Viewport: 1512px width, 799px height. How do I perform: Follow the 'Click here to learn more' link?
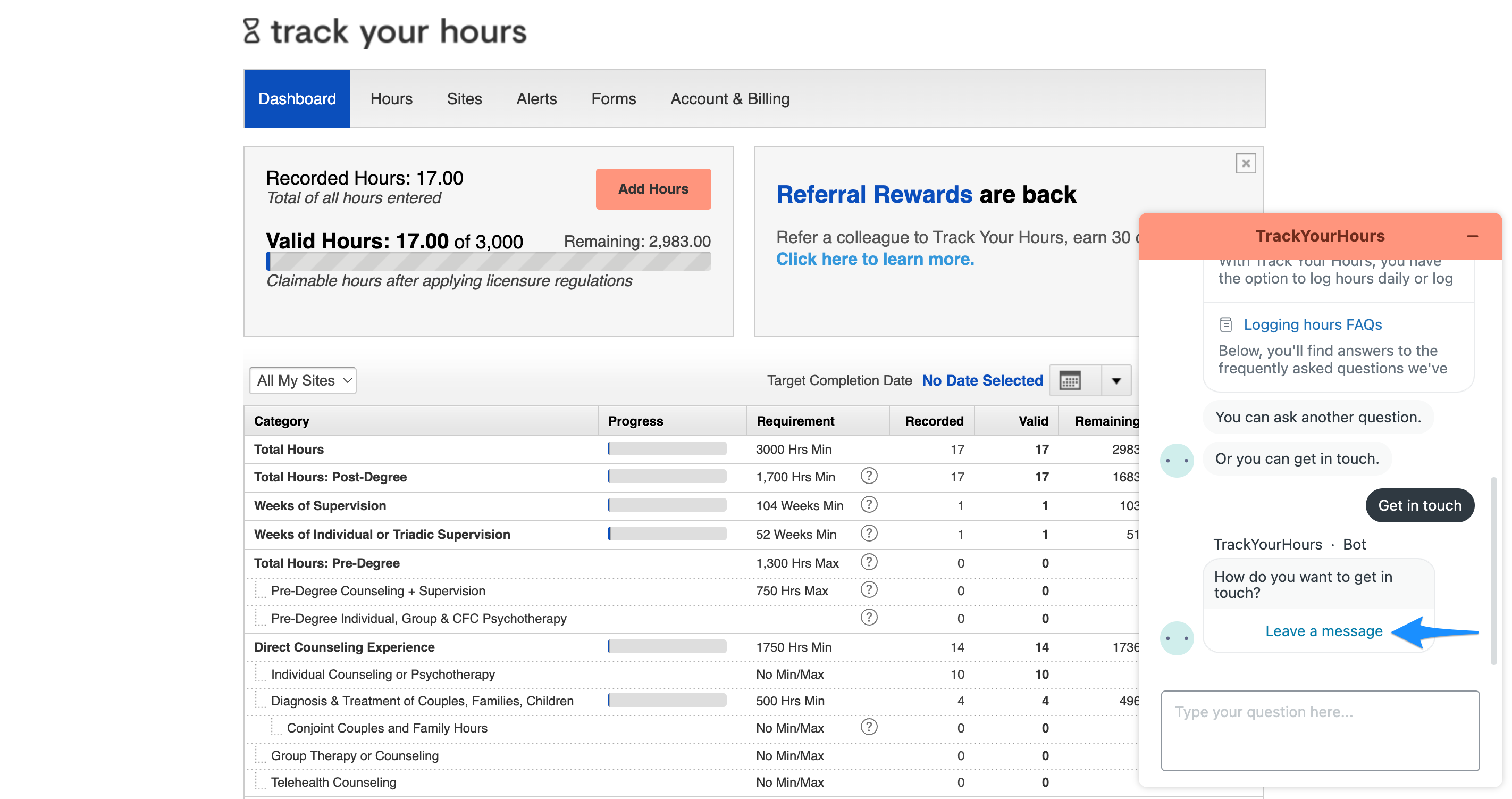[875, 259]
